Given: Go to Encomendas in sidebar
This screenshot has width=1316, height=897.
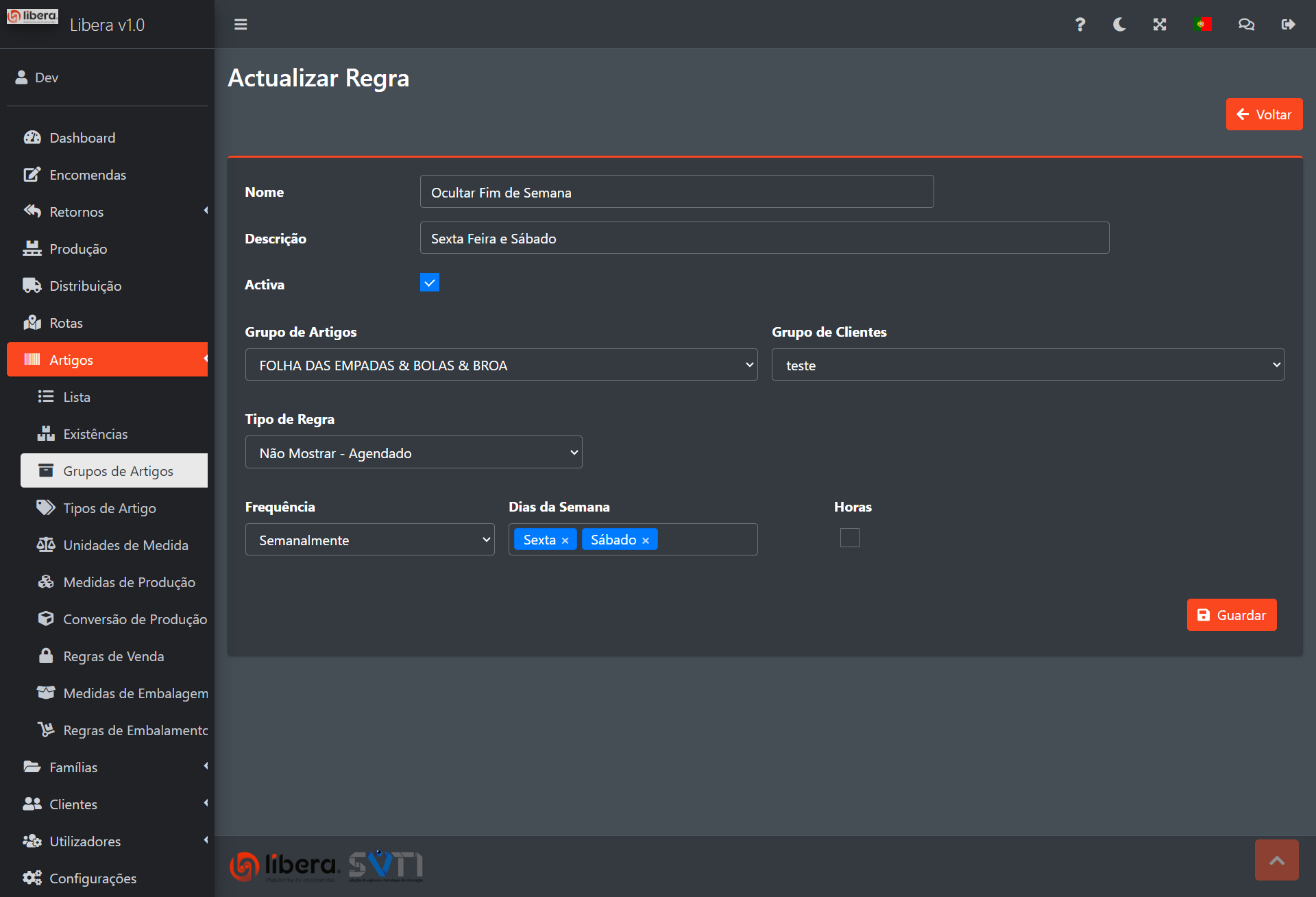Looking at the screenshot, I should [x=88, y=175].
